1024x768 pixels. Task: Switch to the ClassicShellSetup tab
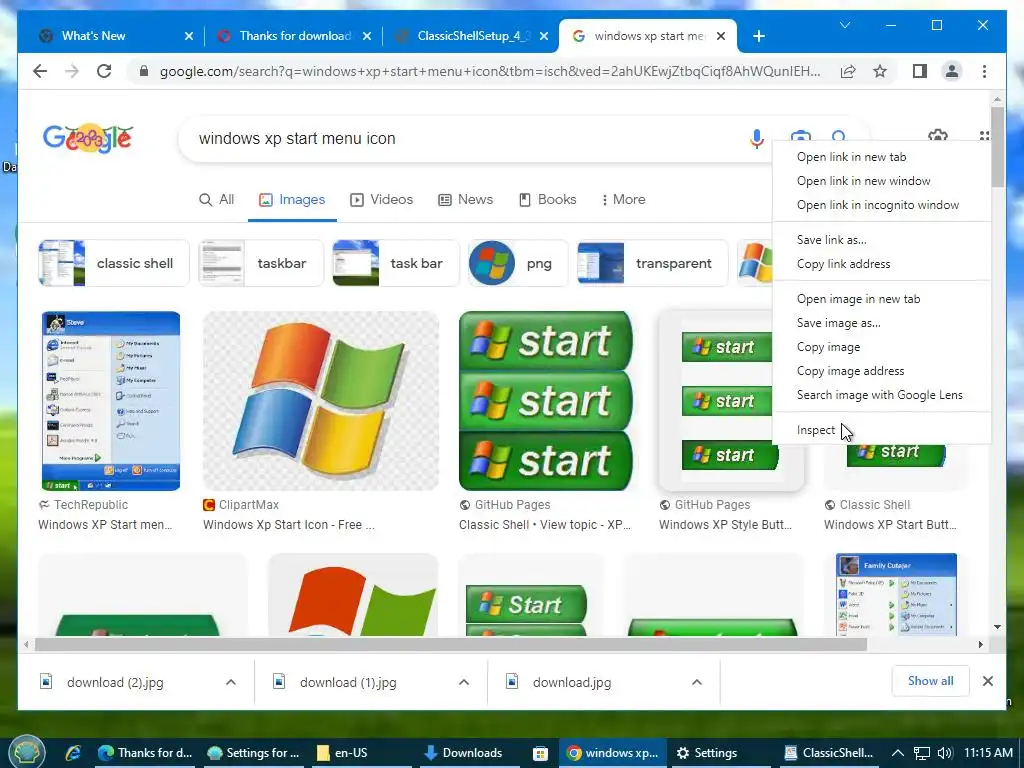coord(473,36)
